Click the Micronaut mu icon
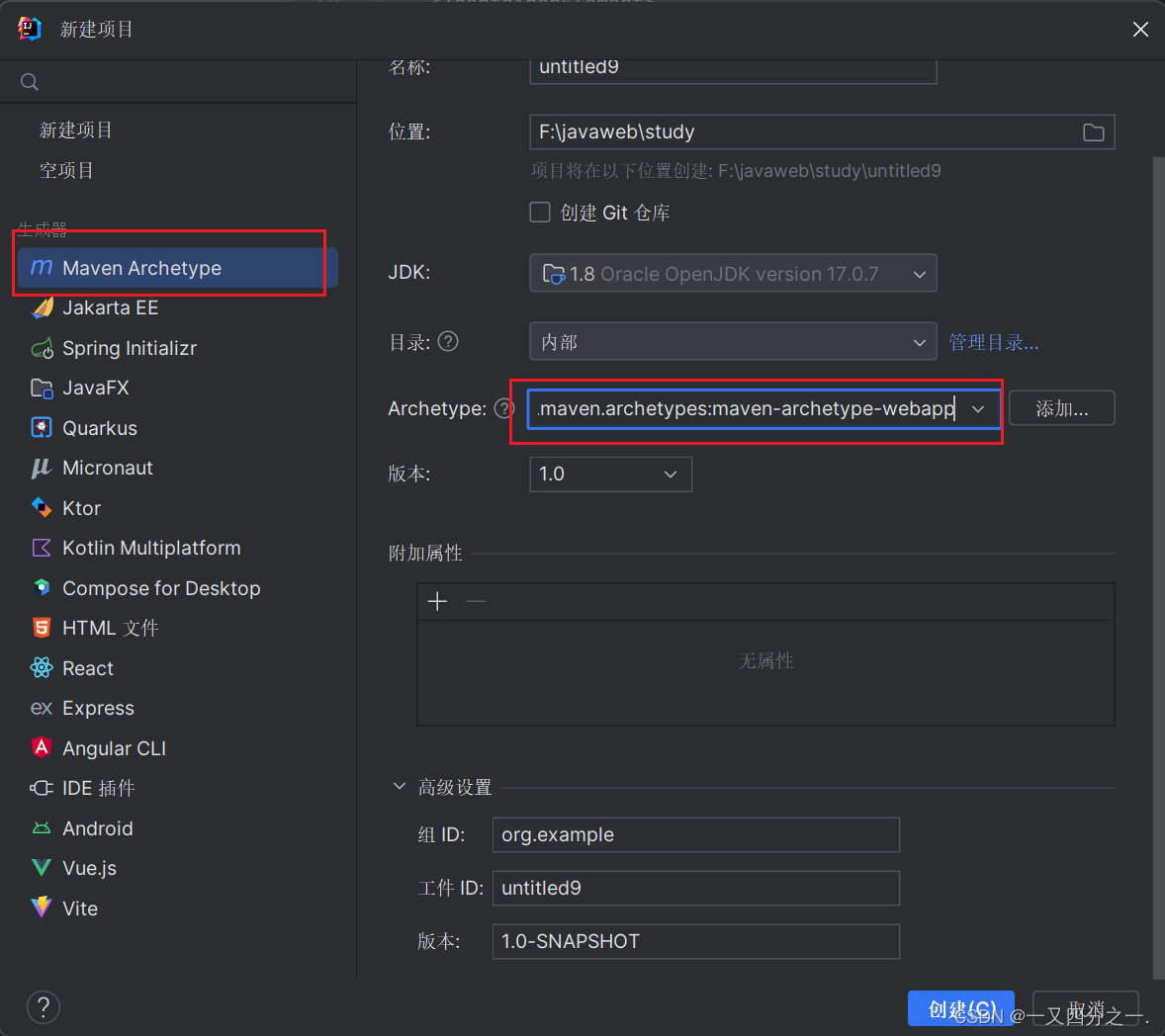Viewport: 1165px width, 1036px height. coord(42,468)
